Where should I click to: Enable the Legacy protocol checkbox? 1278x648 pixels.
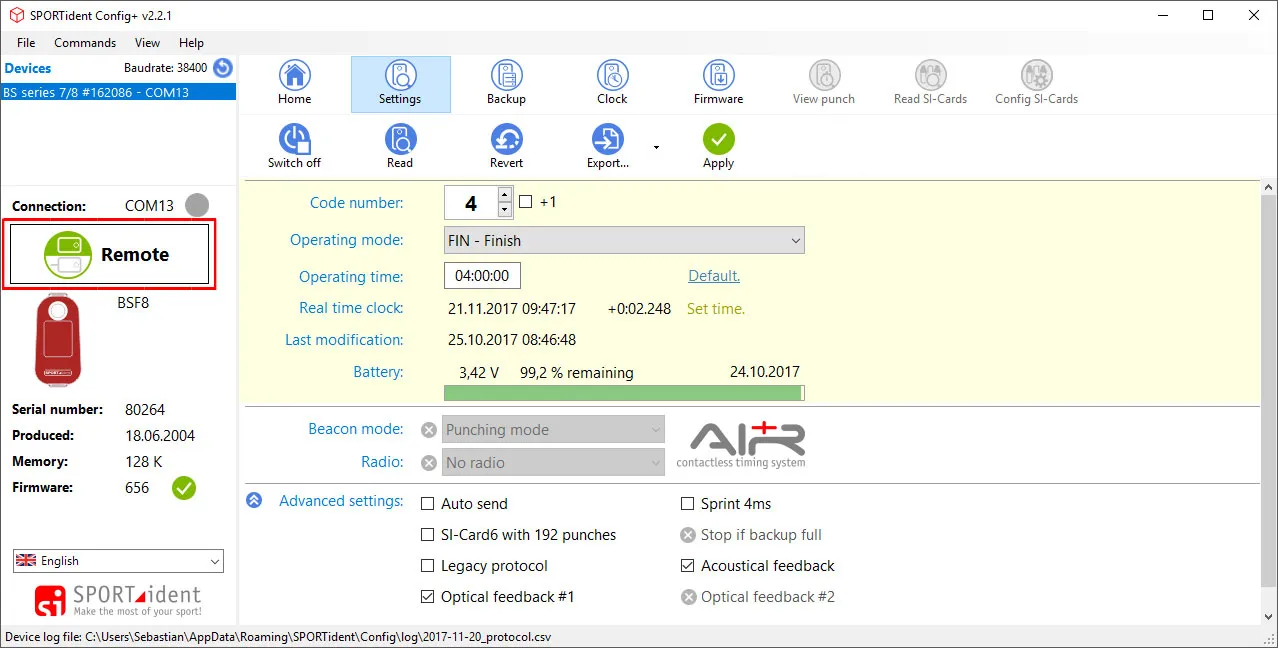(428, 566)
